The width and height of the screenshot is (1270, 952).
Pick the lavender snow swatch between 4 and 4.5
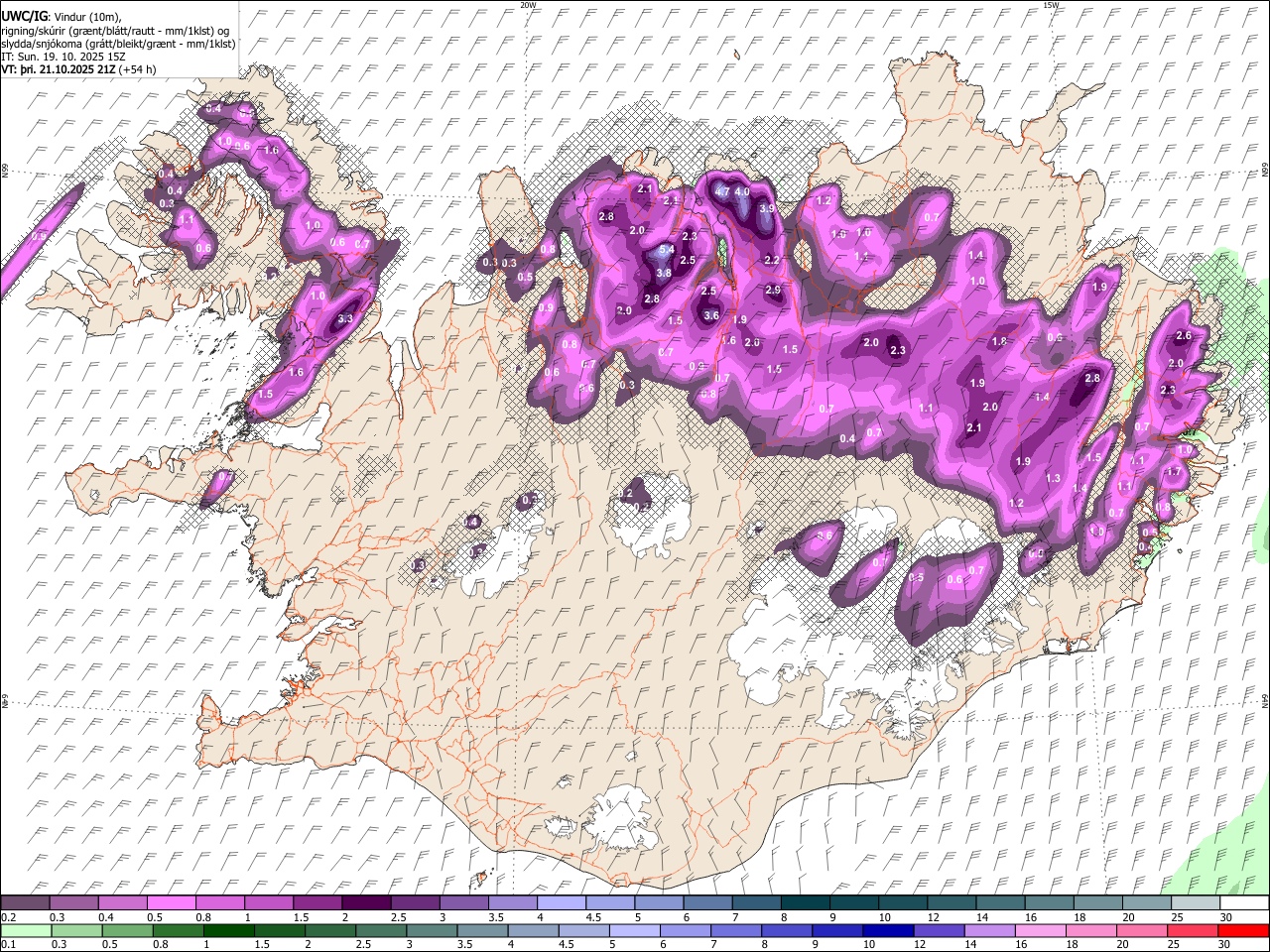[x=562, y=902]
